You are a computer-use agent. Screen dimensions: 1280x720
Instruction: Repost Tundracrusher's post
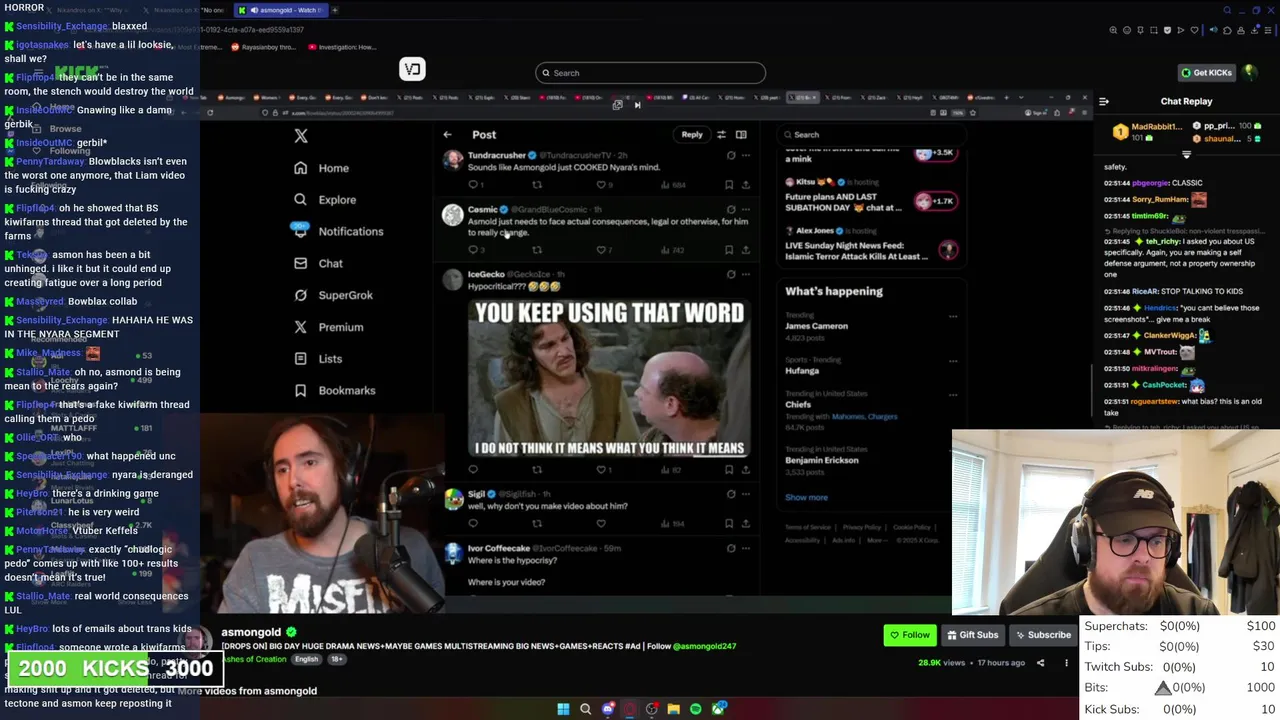[x=537, y=185]
